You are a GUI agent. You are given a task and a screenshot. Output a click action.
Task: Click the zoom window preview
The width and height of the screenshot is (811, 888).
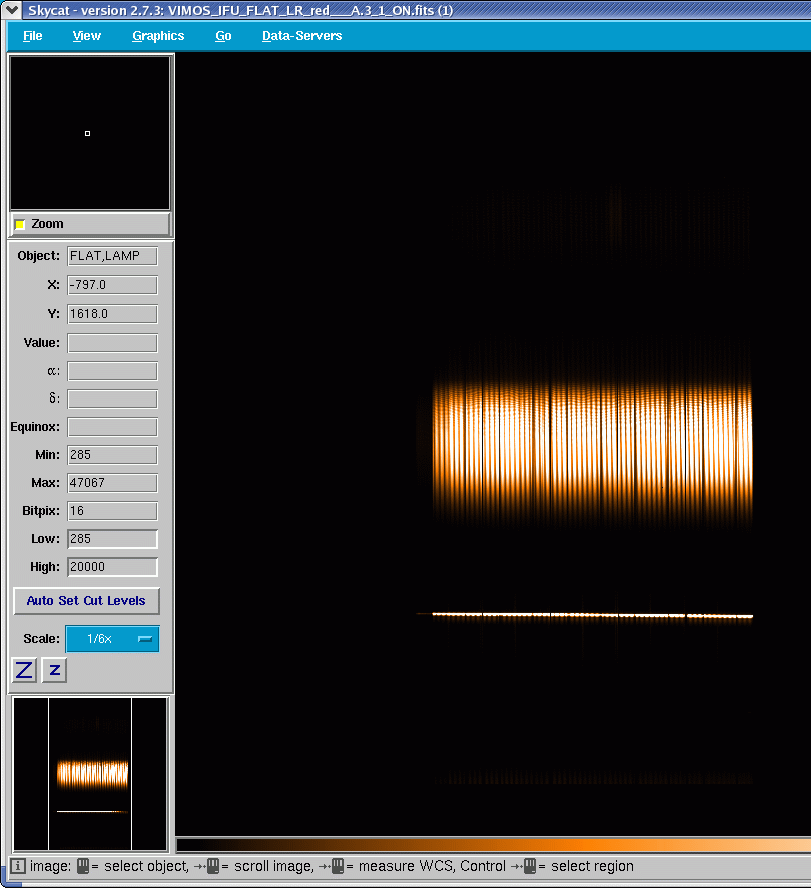tap(90, 133)
